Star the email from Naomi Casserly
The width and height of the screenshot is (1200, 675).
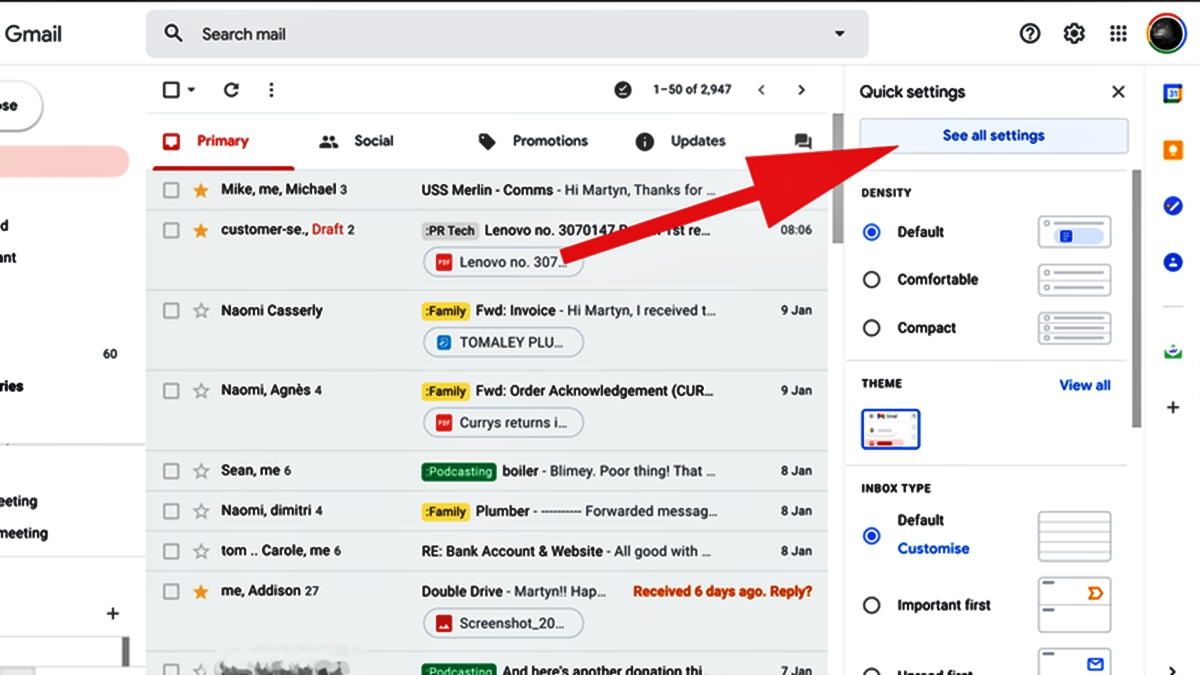pyautogui.click(x=198, y=310)
